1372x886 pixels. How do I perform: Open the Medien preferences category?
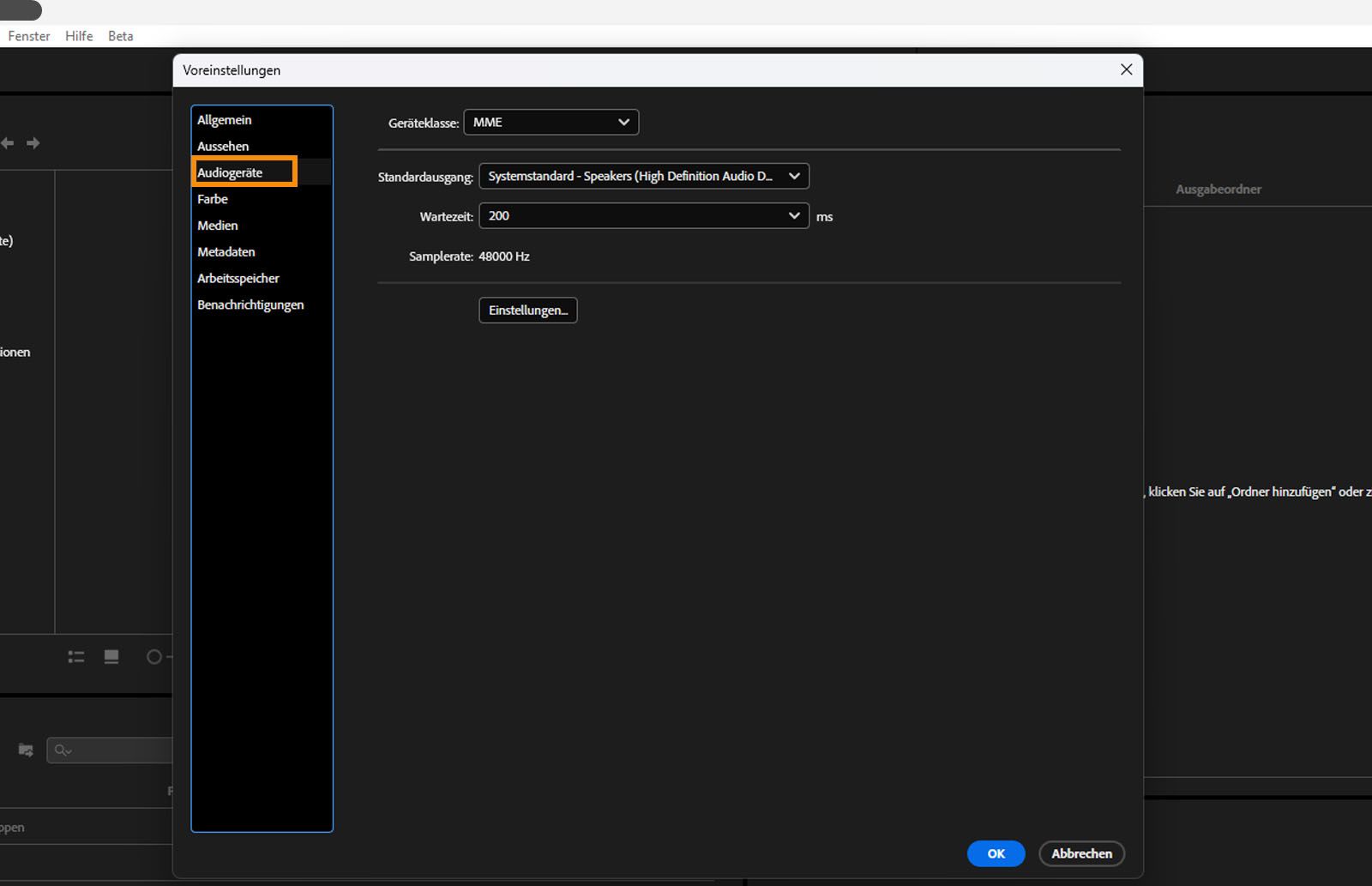(262, 226)
